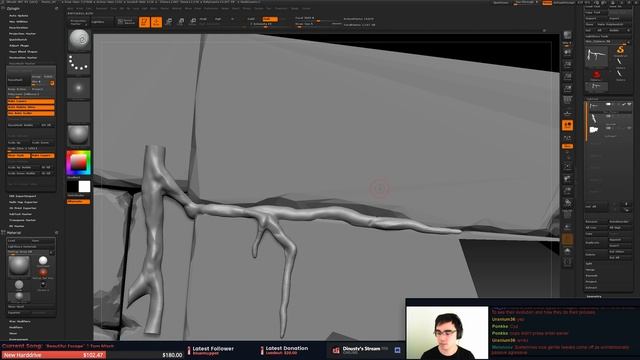Pick a hue in the color picker square
The height and width of the screenshot is (360, 640).
point(79,163)
